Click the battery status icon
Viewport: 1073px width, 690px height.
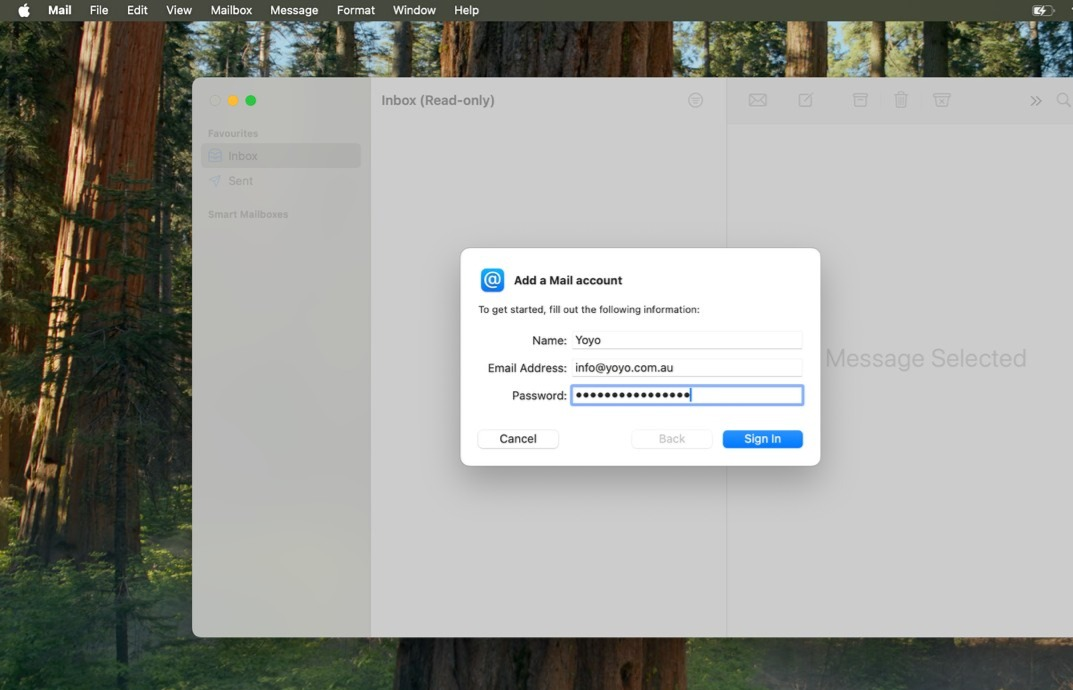pyautogui.click(x=1042, y=10)
